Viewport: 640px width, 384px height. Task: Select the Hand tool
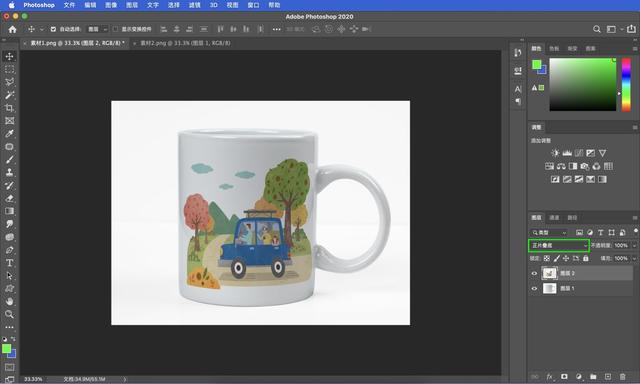[x=9, y=302]
